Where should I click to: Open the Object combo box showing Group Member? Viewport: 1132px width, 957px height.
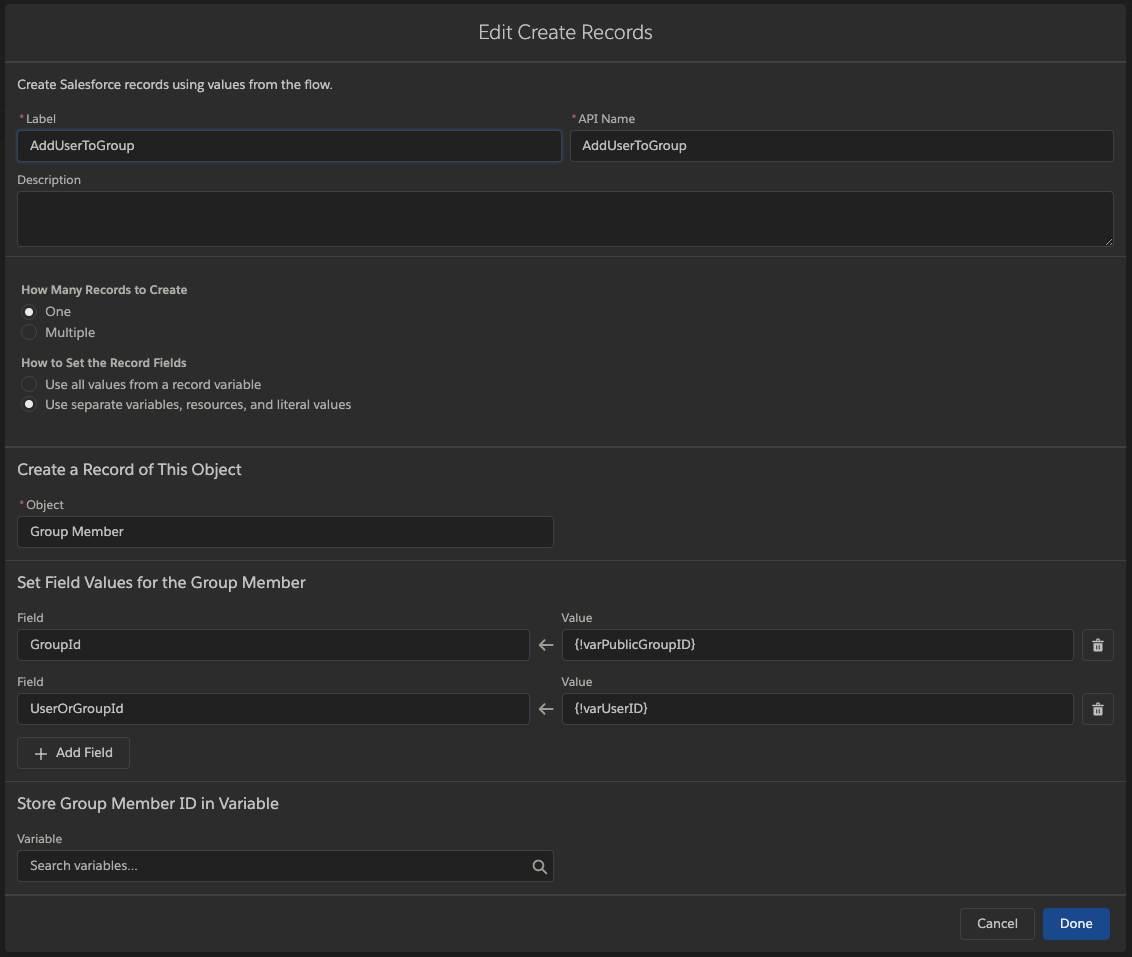285,532
